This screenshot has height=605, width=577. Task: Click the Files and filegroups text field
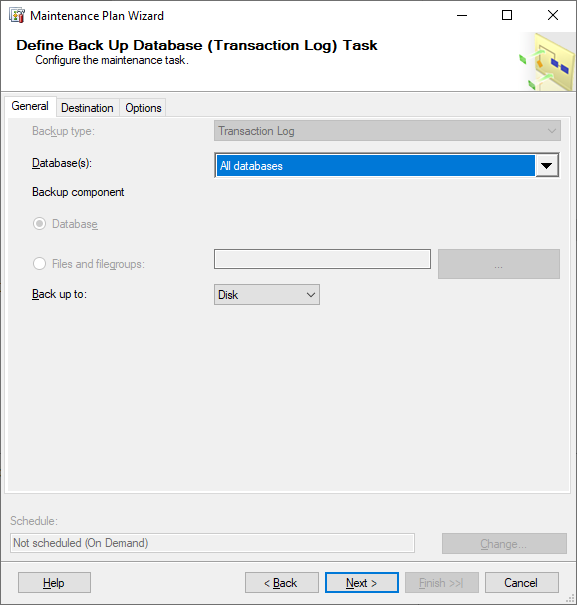(322, 259)
